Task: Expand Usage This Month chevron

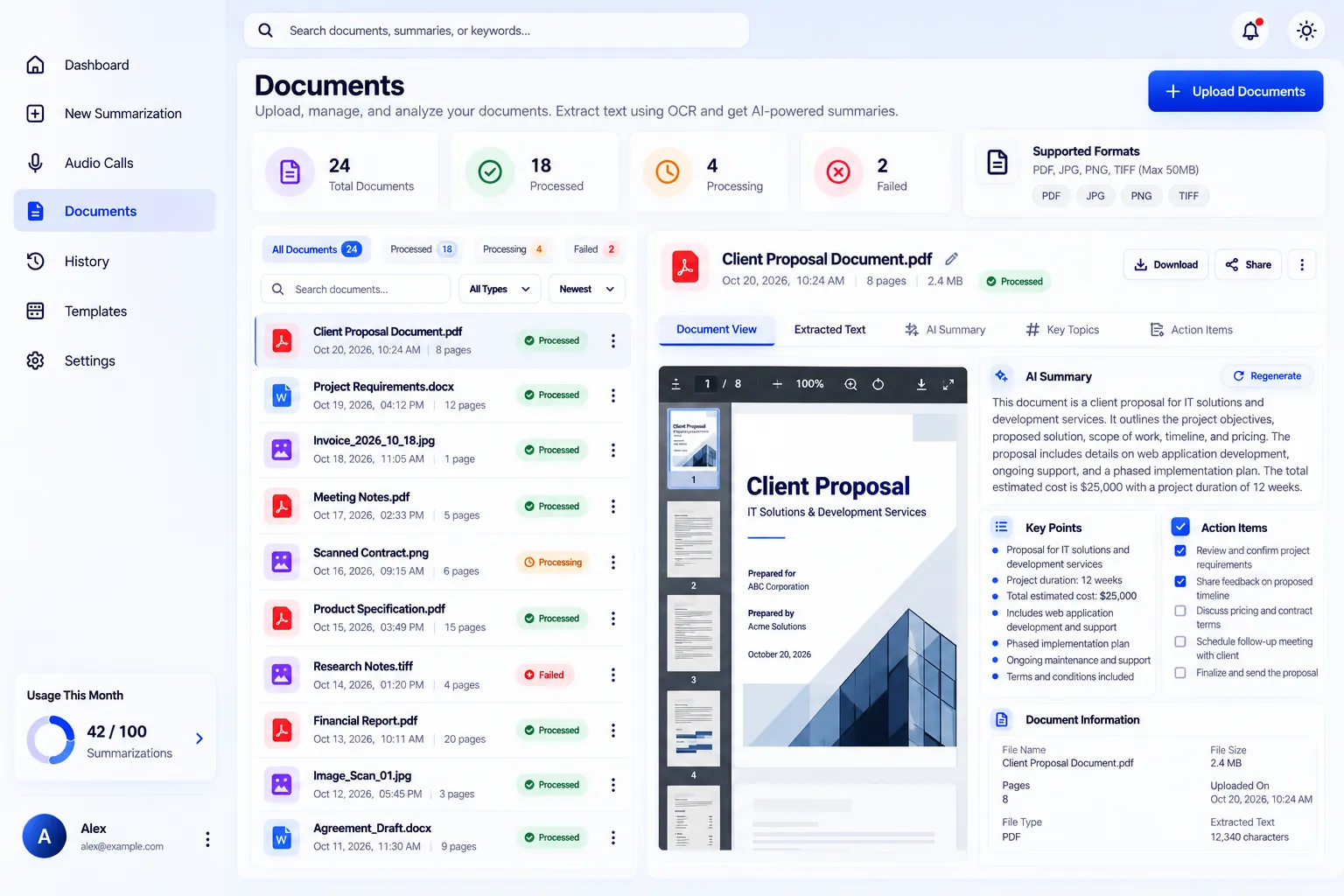Action: pos(199,738)
